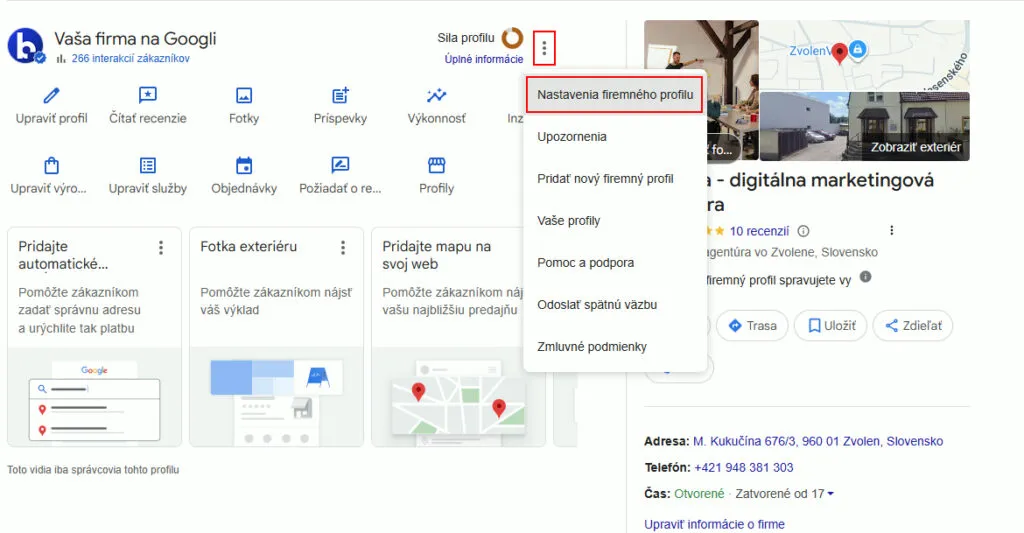Open three-dot menu next to Sila profilu
This screenshot has width=1024, height=533.
pyautogui.click(x=544, y=47)
